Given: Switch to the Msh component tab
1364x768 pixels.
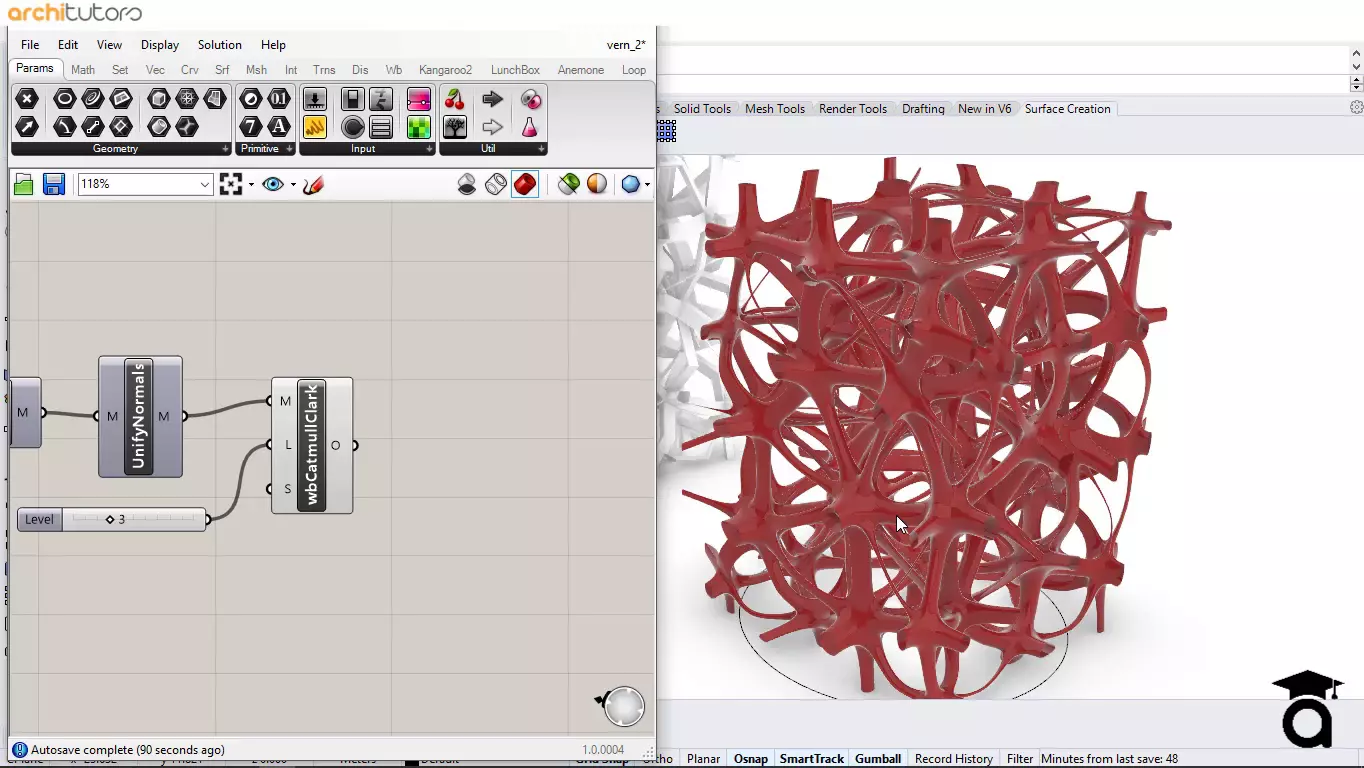Looking at the screenshot, I should (x=256, y=70).
